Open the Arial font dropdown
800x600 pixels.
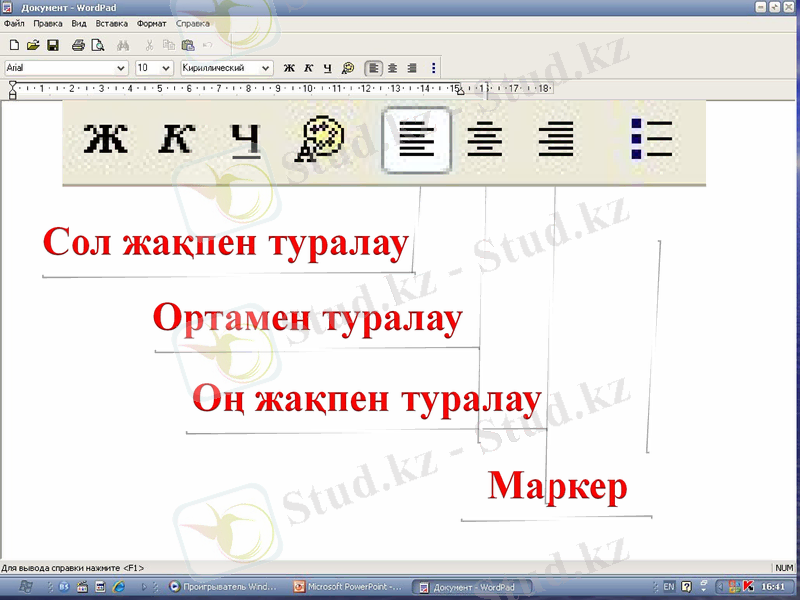[x=122, y=68]
